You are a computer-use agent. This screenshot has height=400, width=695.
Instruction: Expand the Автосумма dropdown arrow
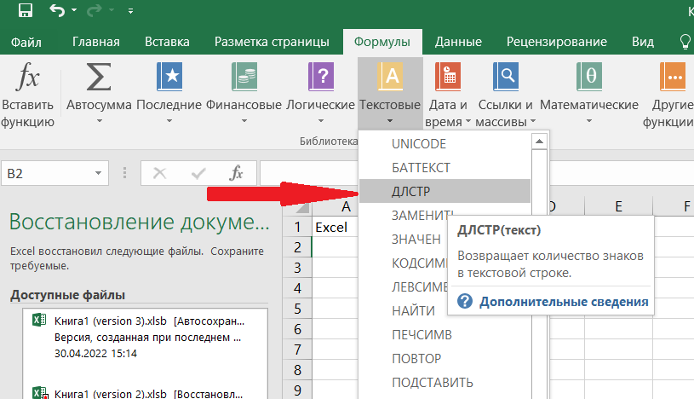99,121
